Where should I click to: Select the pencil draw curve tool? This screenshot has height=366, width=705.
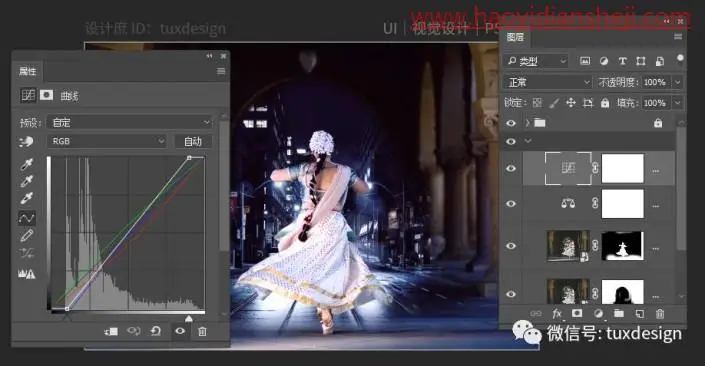point(27,235)
